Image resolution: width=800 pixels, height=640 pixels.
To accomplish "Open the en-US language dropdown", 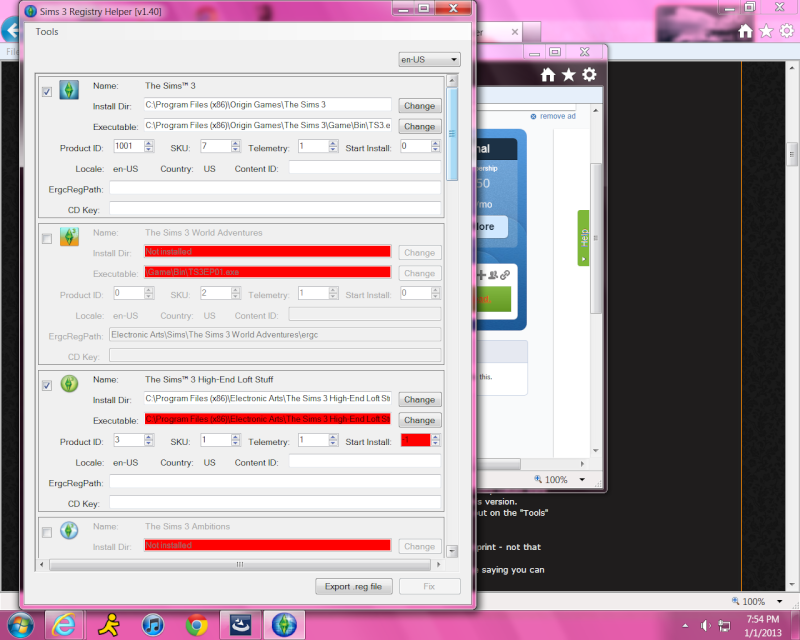I will point(429,60).
